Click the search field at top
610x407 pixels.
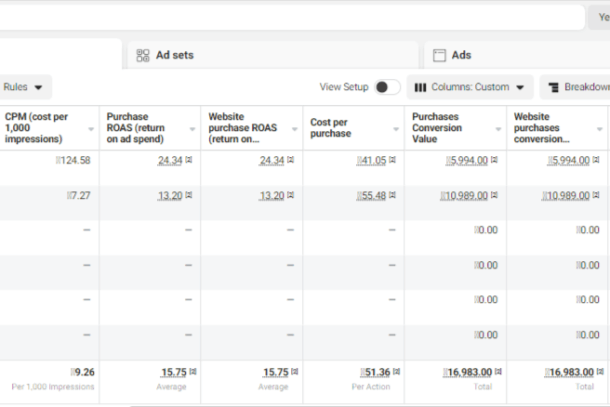(x=300, y=17)
